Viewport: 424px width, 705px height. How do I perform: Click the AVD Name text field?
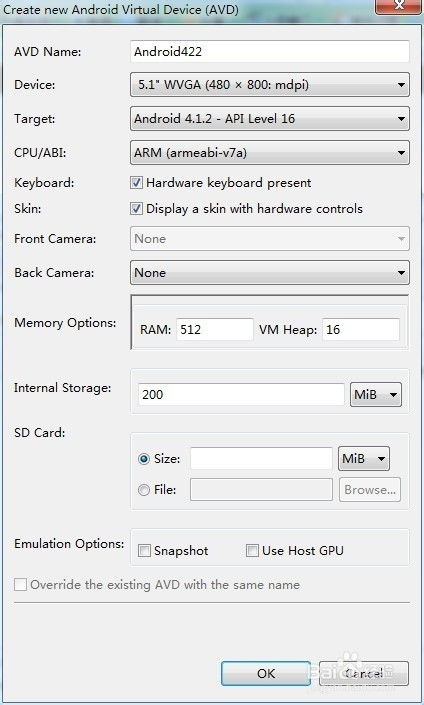(x=270, y=51)
